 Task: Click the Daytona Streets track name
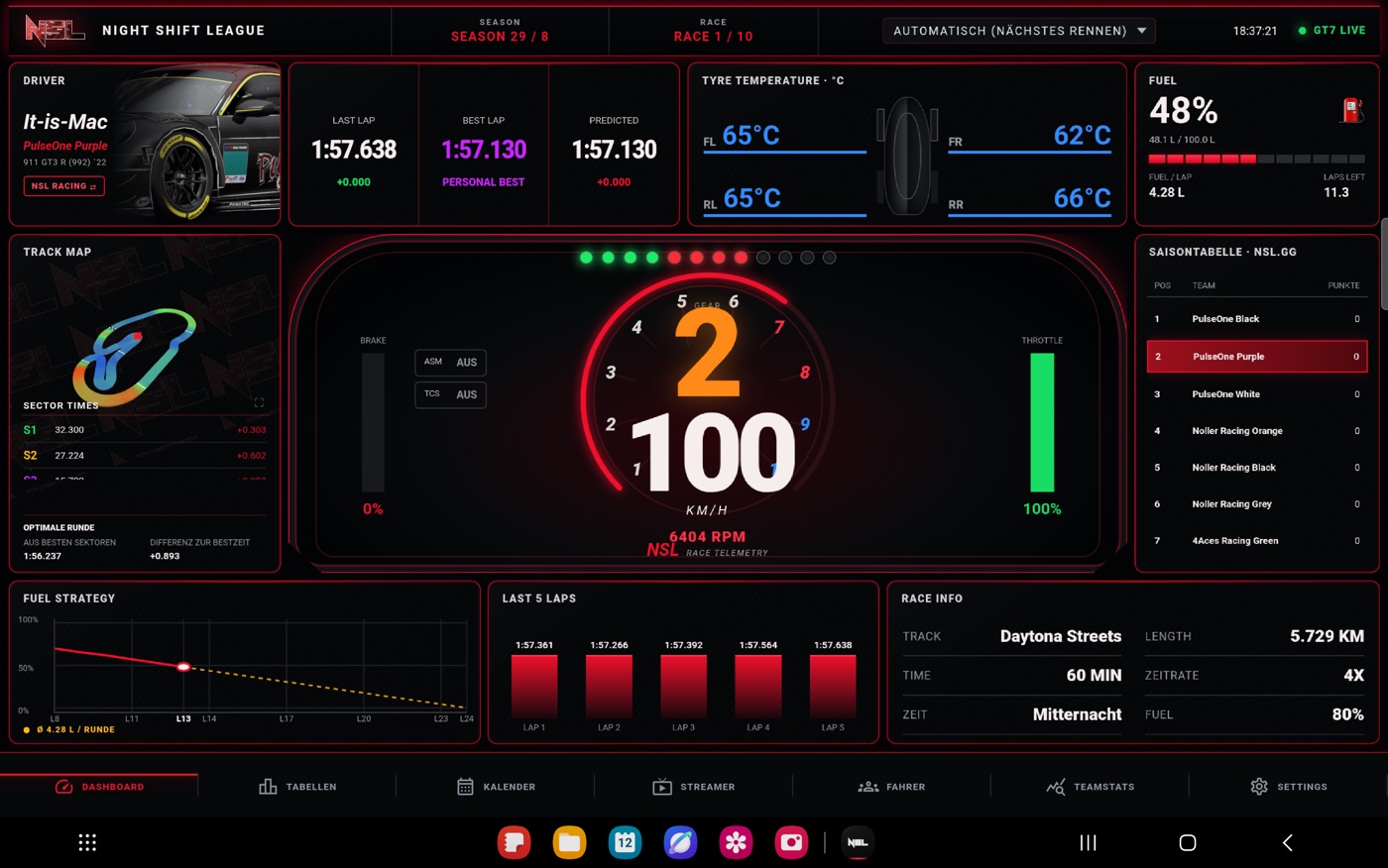(x=1061, y=636)
